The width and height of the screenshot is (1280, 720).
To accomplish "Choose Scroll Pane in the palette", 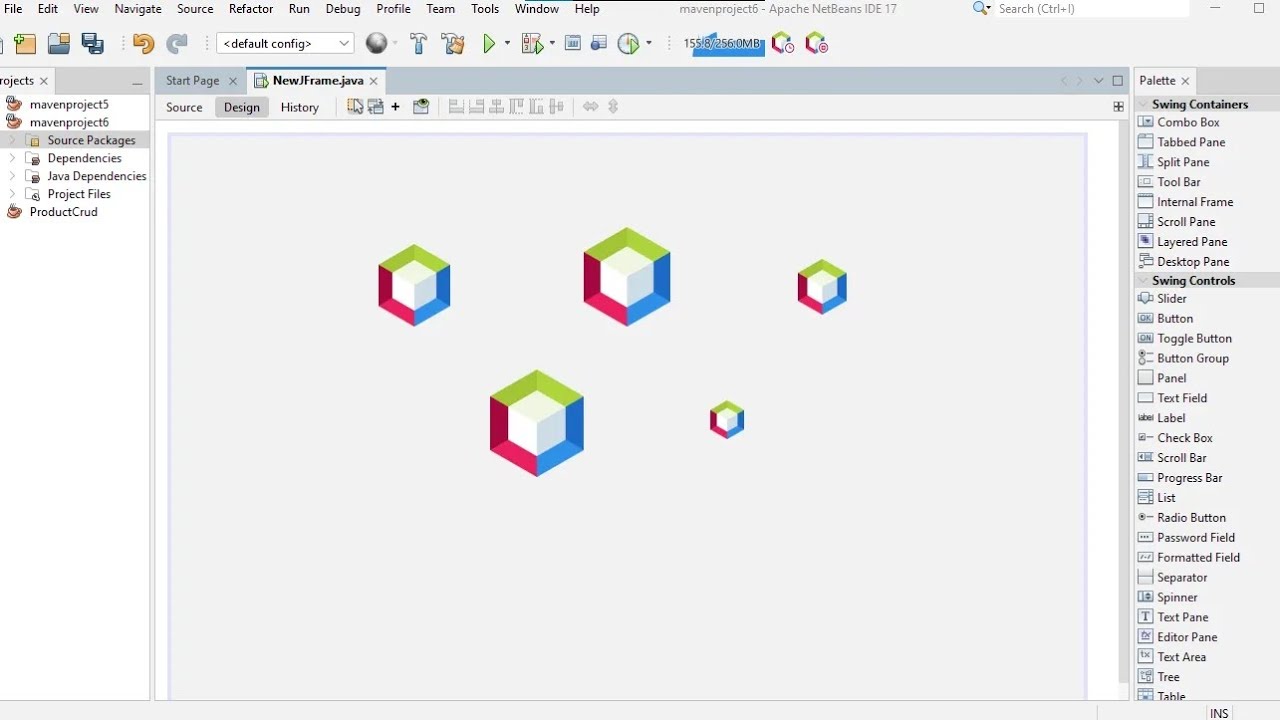I will pos(1185,222).
